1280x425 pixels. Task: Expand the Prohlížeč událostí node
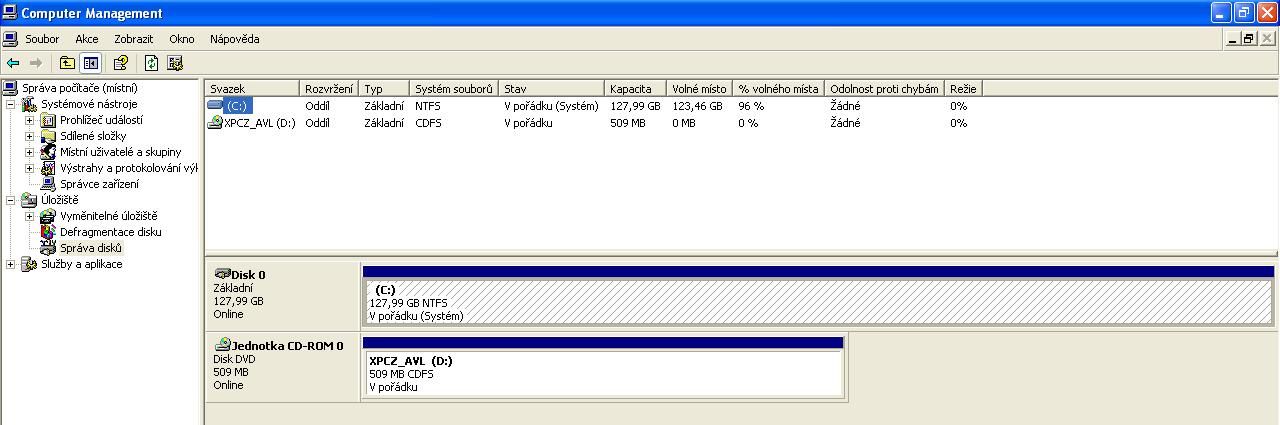(x=30, y=120)
